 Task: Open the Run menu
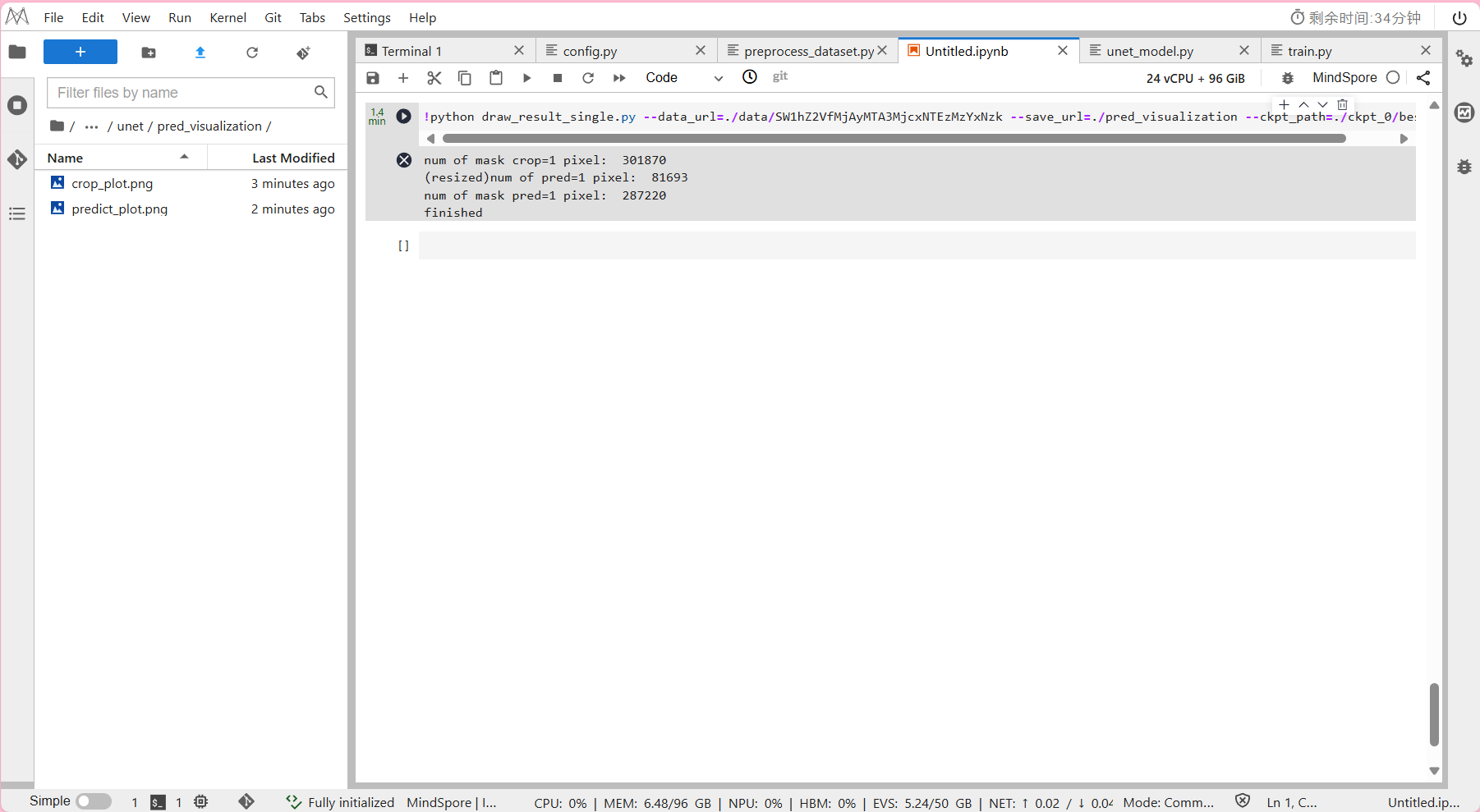[180, 17]
